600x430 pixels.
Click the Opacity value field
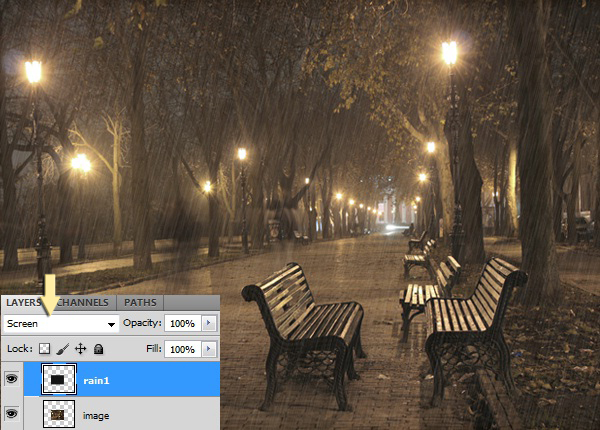183,324
